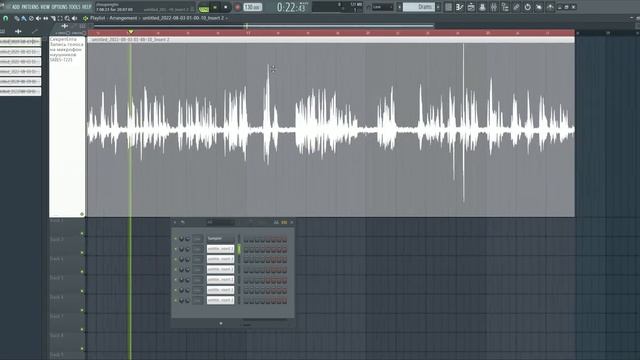Click the last untitle_insert channel button

pos(220,300)
